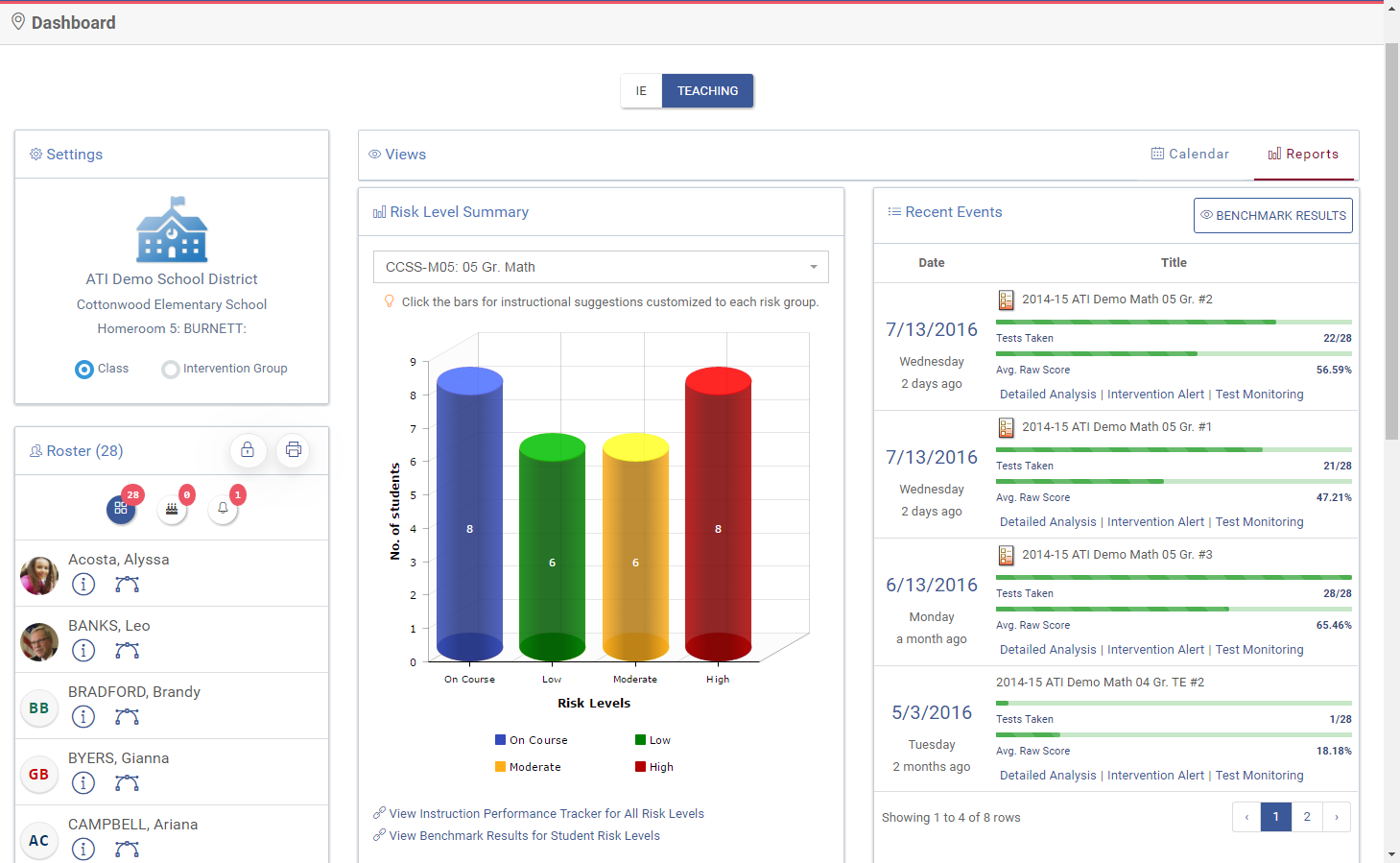
Task: Select the Class radio button
Action: pos(84,369)
